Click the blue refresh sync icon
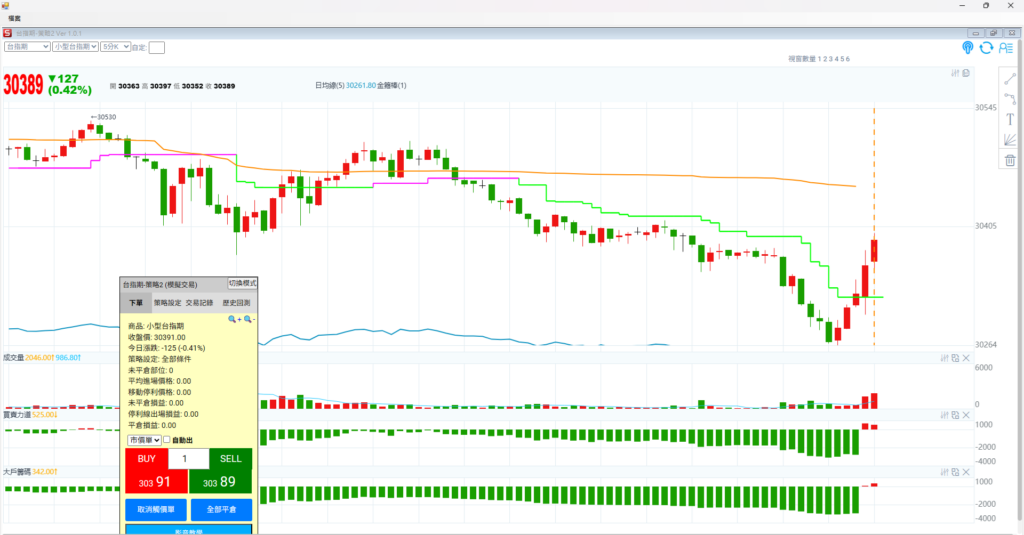1024x535 pixels. pyautogui.click(x=987, y=47)
